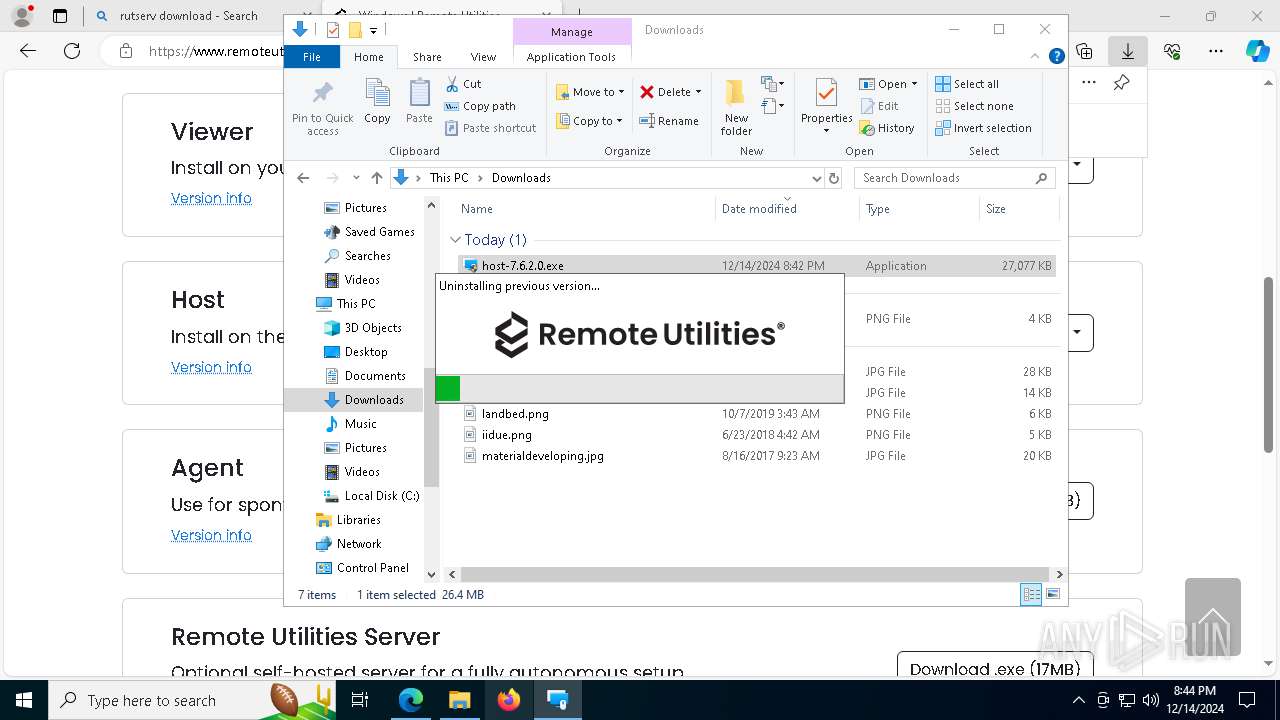1280x720 pixels.
Task: Open Explorer Help question mark icon
Action: click(1056, 57)
